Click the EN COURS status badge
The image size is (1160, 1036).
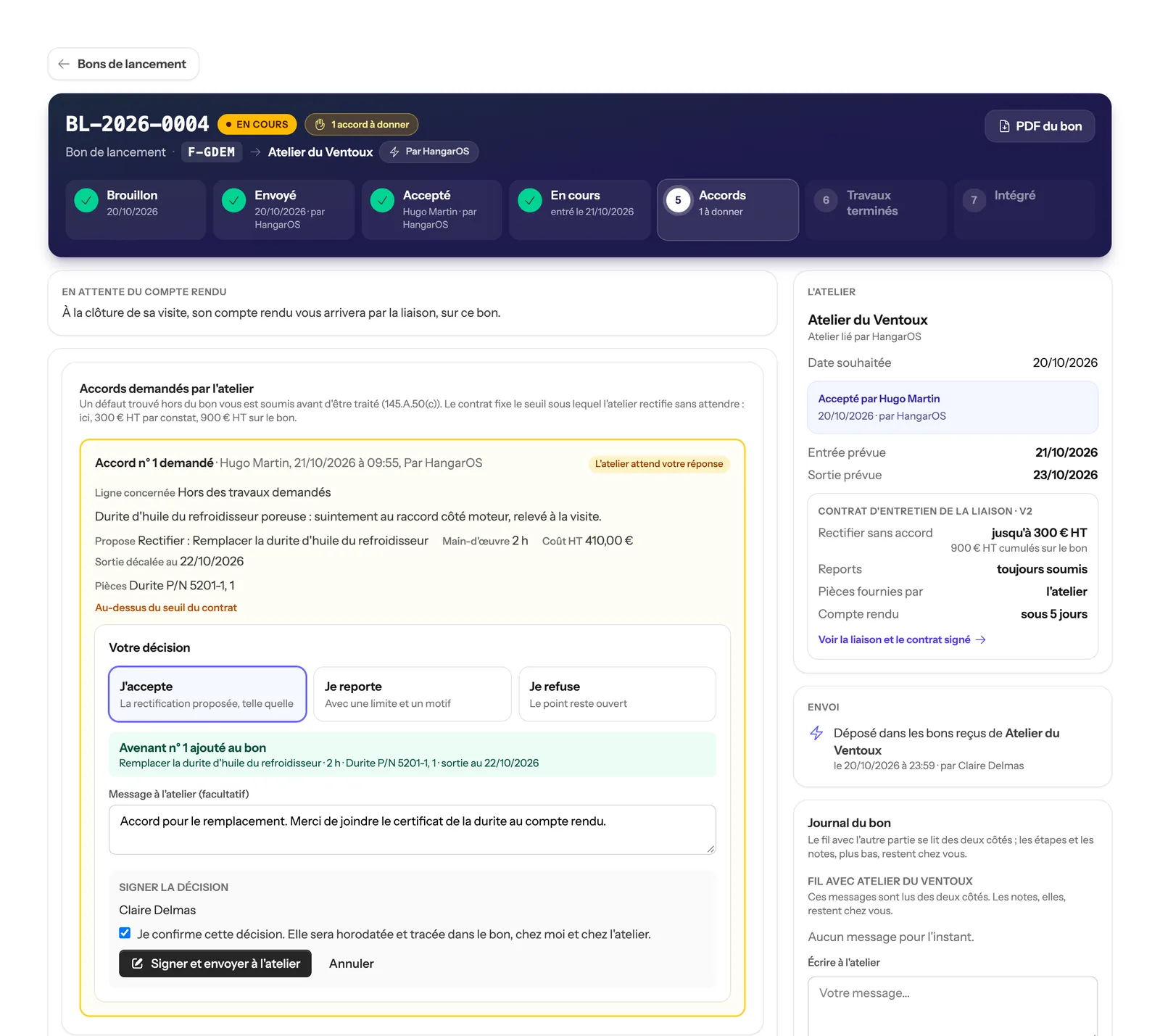point(257,125)
